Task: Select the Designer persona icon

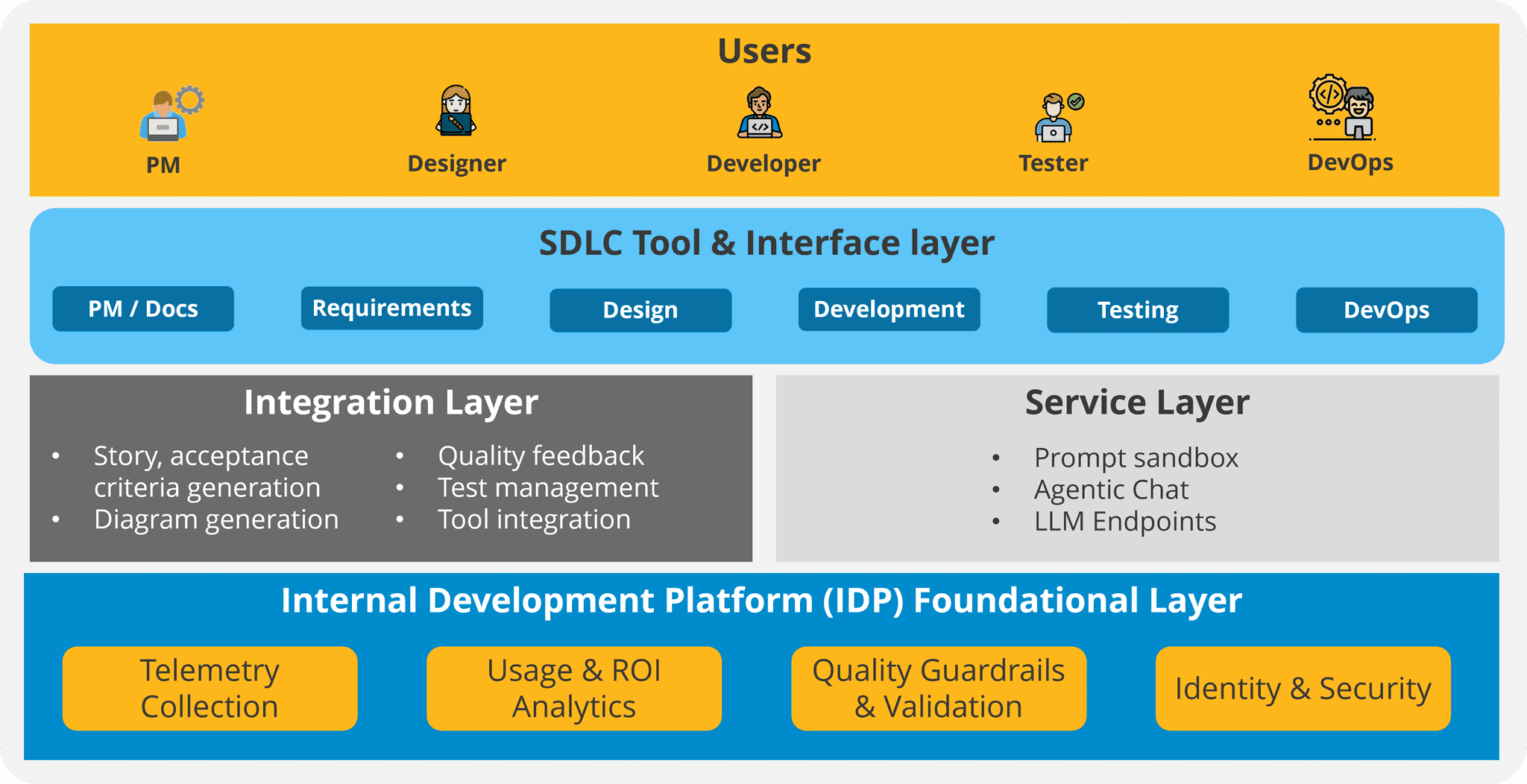Action: click(x=456, y=112)
